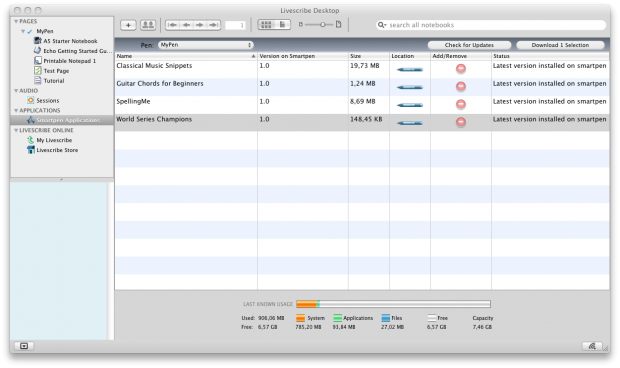Remove World Series Champions application
This screenshot has width=620, height=368.
click(461, 122)
